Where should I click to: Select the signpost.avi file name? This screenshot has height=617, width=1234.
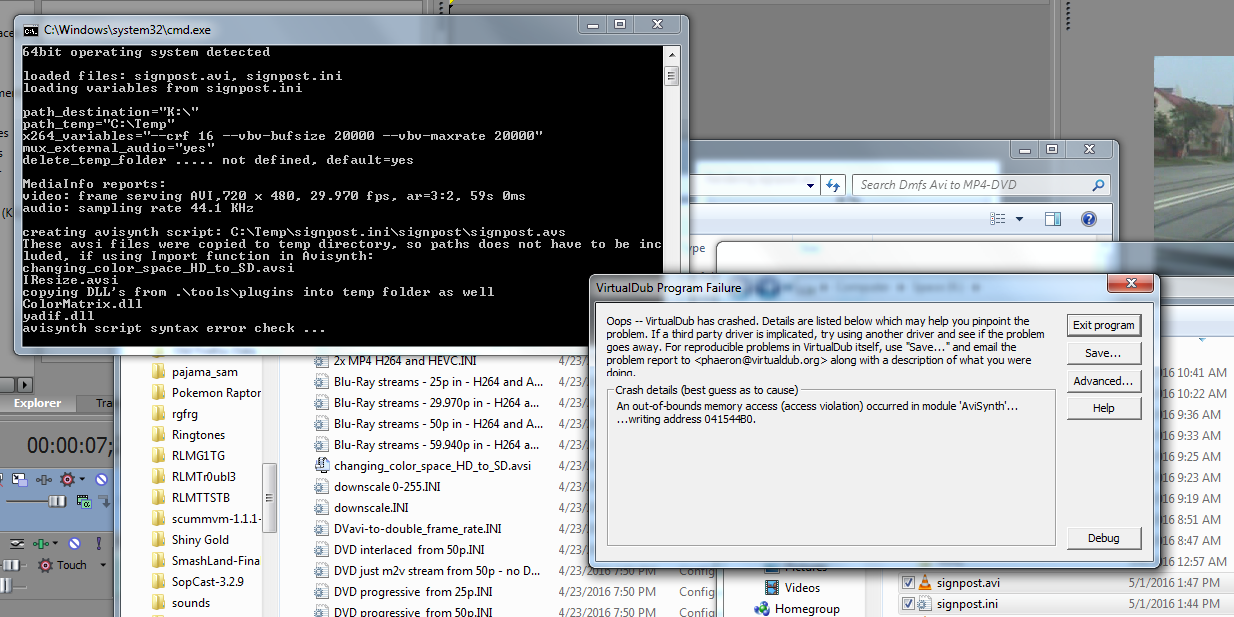[x=968, y=583]
